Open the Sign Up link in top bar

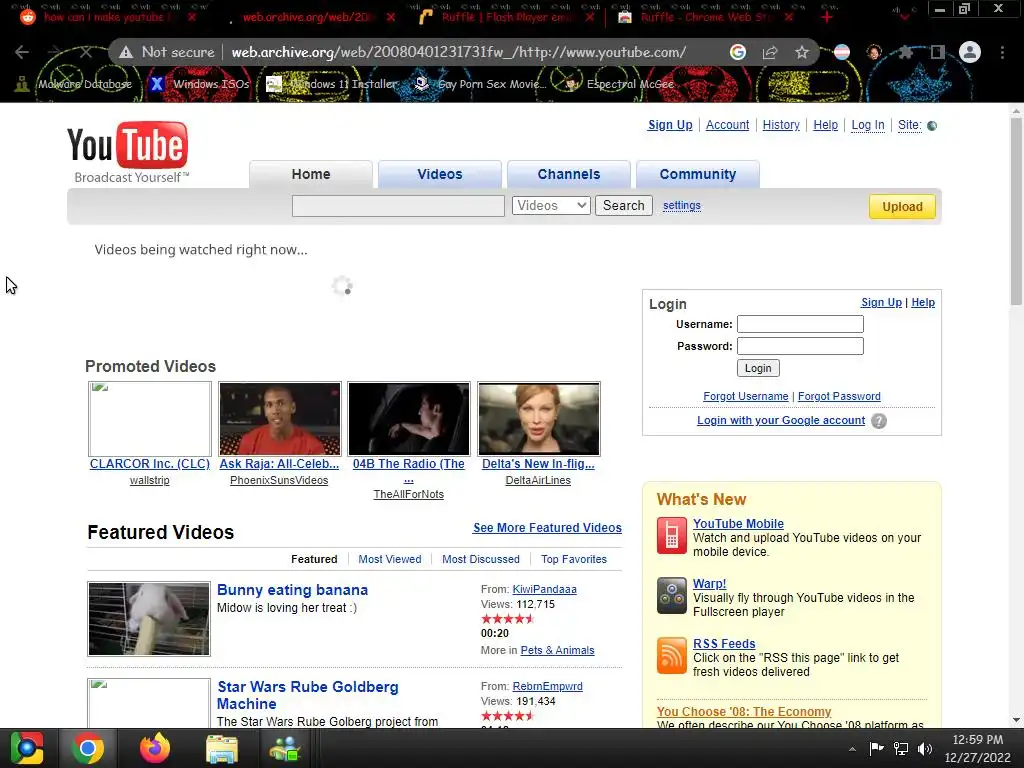670,125
